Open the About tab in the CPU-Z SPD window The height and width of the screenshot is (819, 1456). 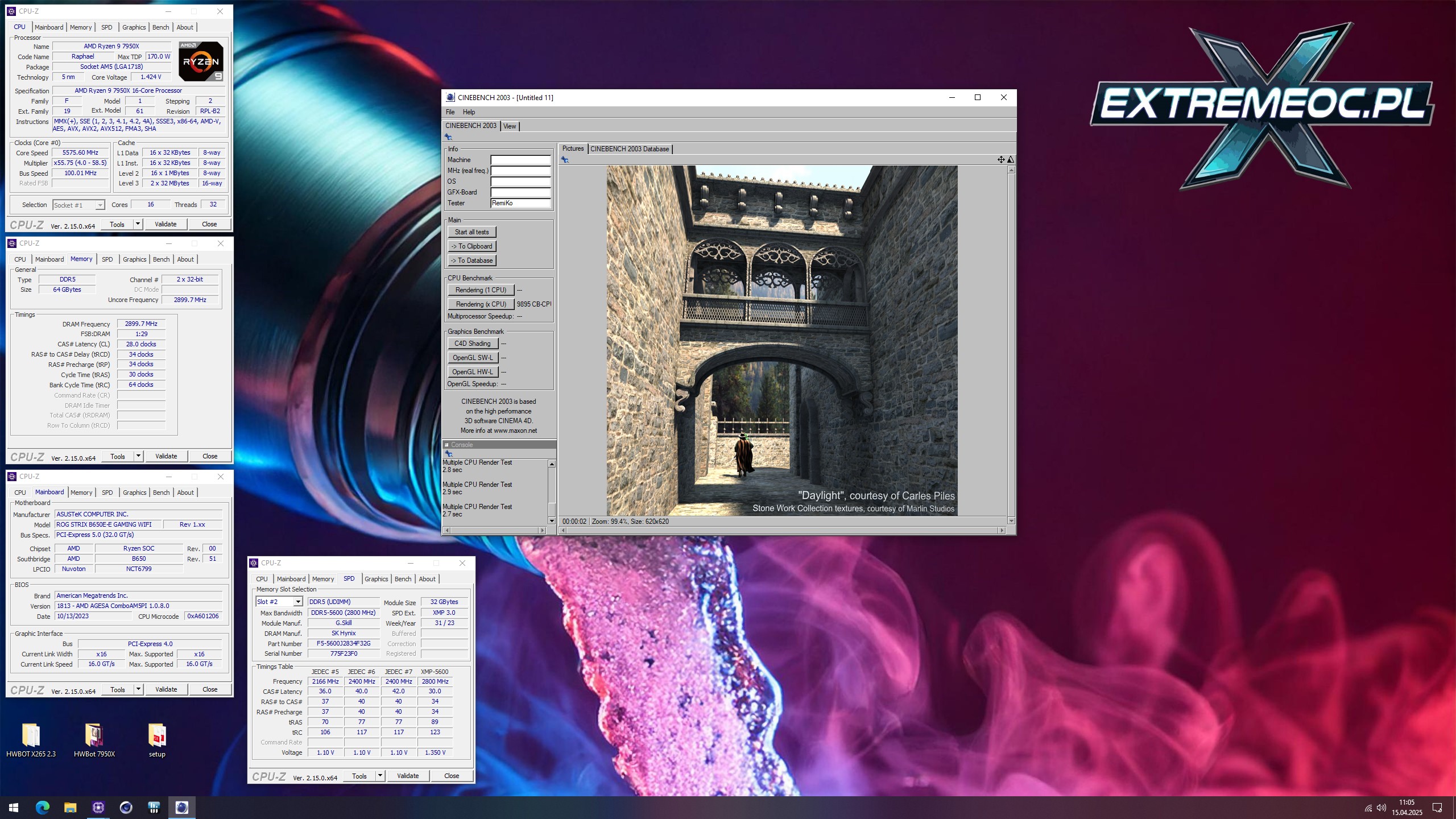tap(427, 579)
